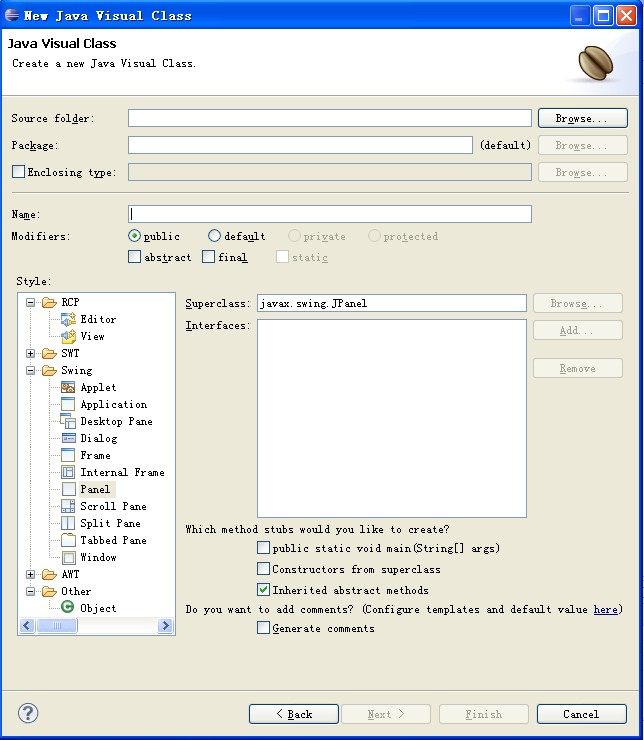Click the Name text field

coord(330,214)
